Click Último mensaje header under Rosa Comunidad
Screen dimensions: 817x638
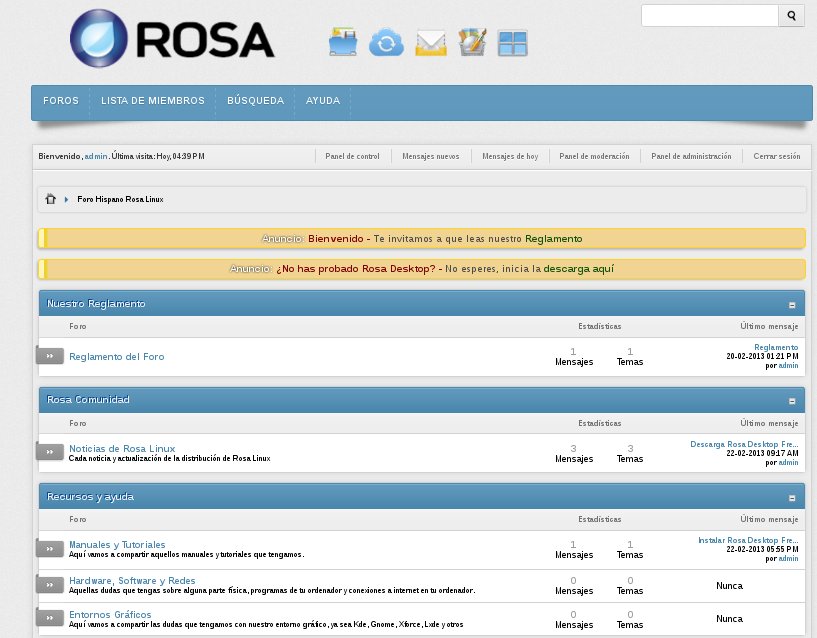coord(769,423)
